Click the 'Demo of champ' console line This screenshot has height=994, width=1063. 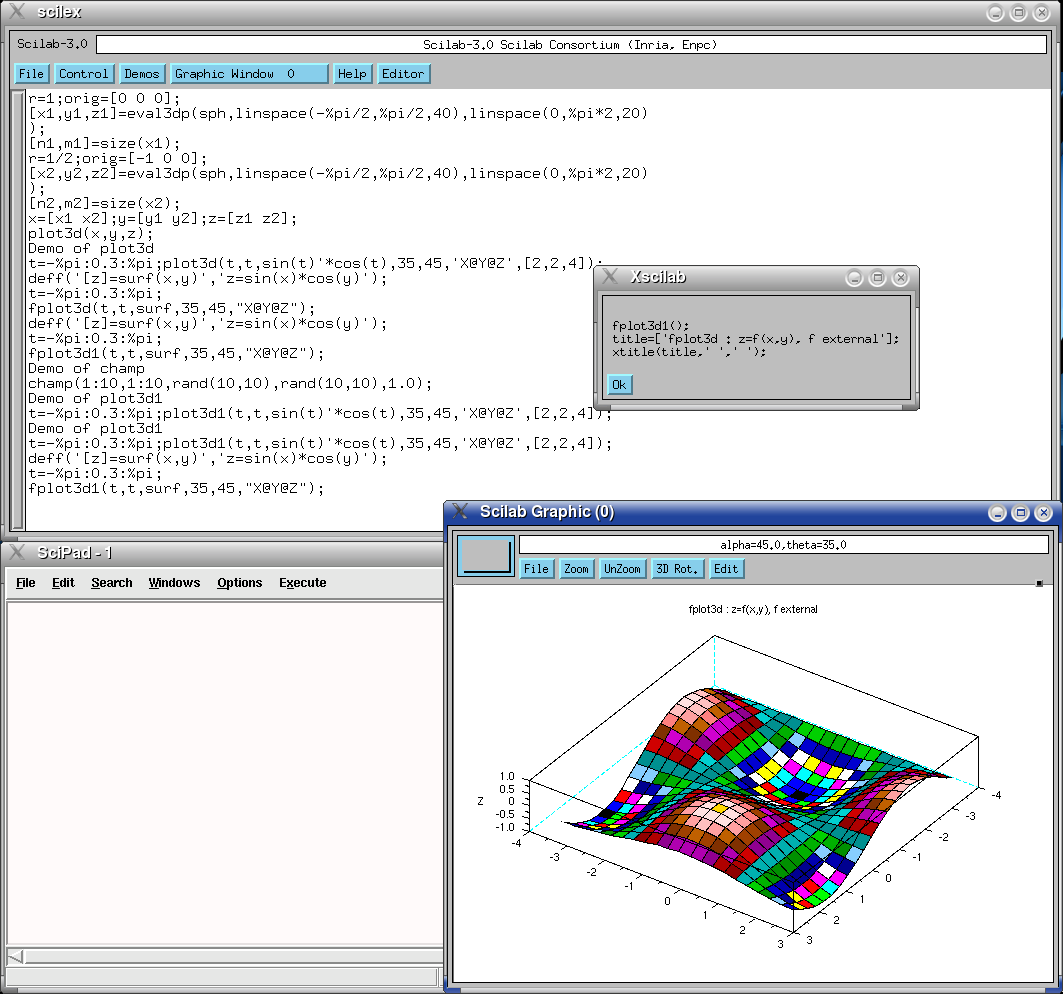(86, 369)
